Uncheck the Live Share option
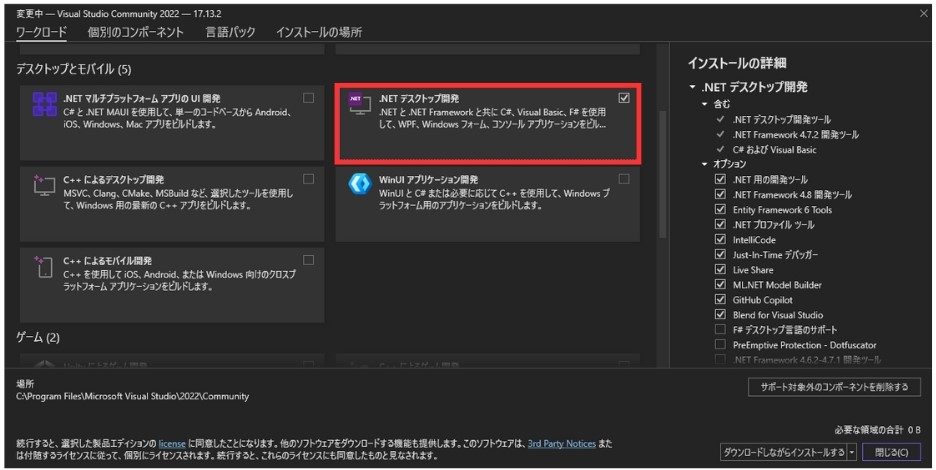936x470 pixels. point(721,269)
